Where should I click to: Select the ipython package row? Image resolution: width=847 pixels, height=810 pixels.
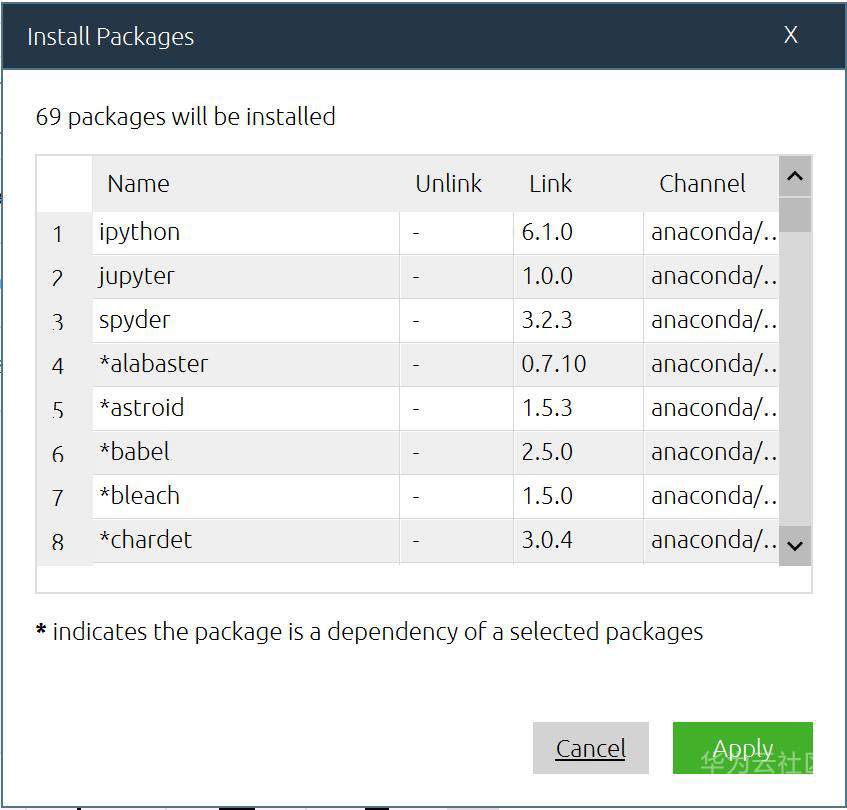pyautogui.click(x=140, y=232)
